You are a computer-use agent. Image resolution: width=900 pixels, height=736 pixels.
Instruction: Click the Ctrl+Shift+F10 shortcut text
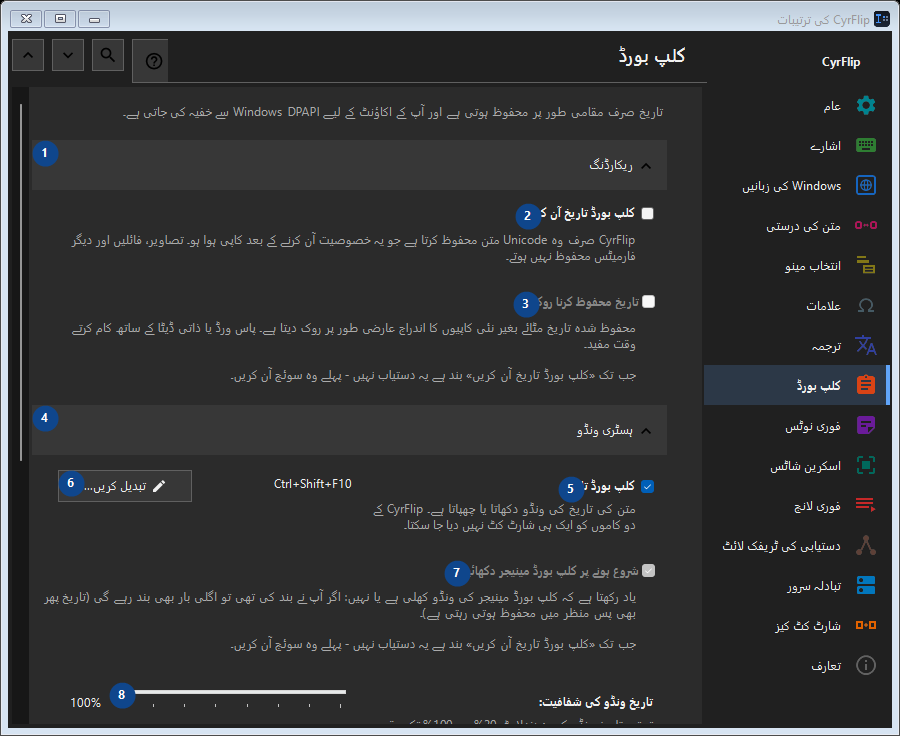point(313,484)
